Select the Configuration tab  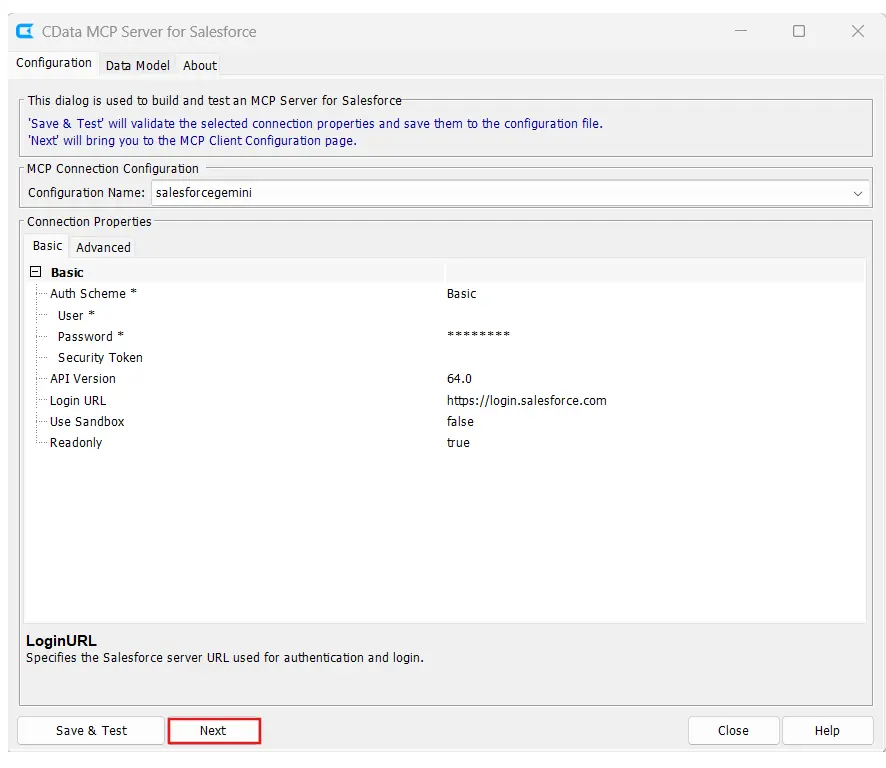coord(54,63)
